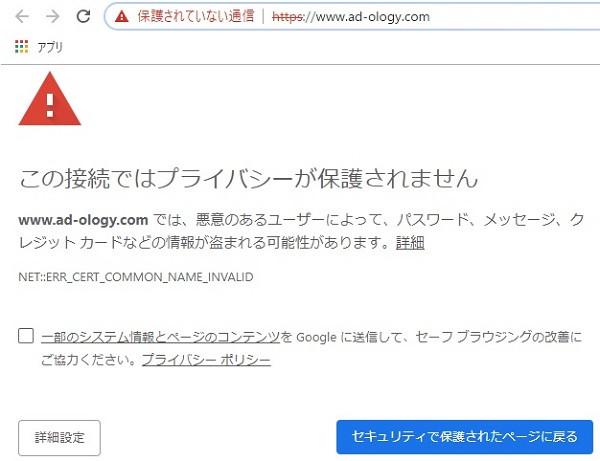
Task: Open the プライバシー ポリシー link
Action: coord(206,360)
